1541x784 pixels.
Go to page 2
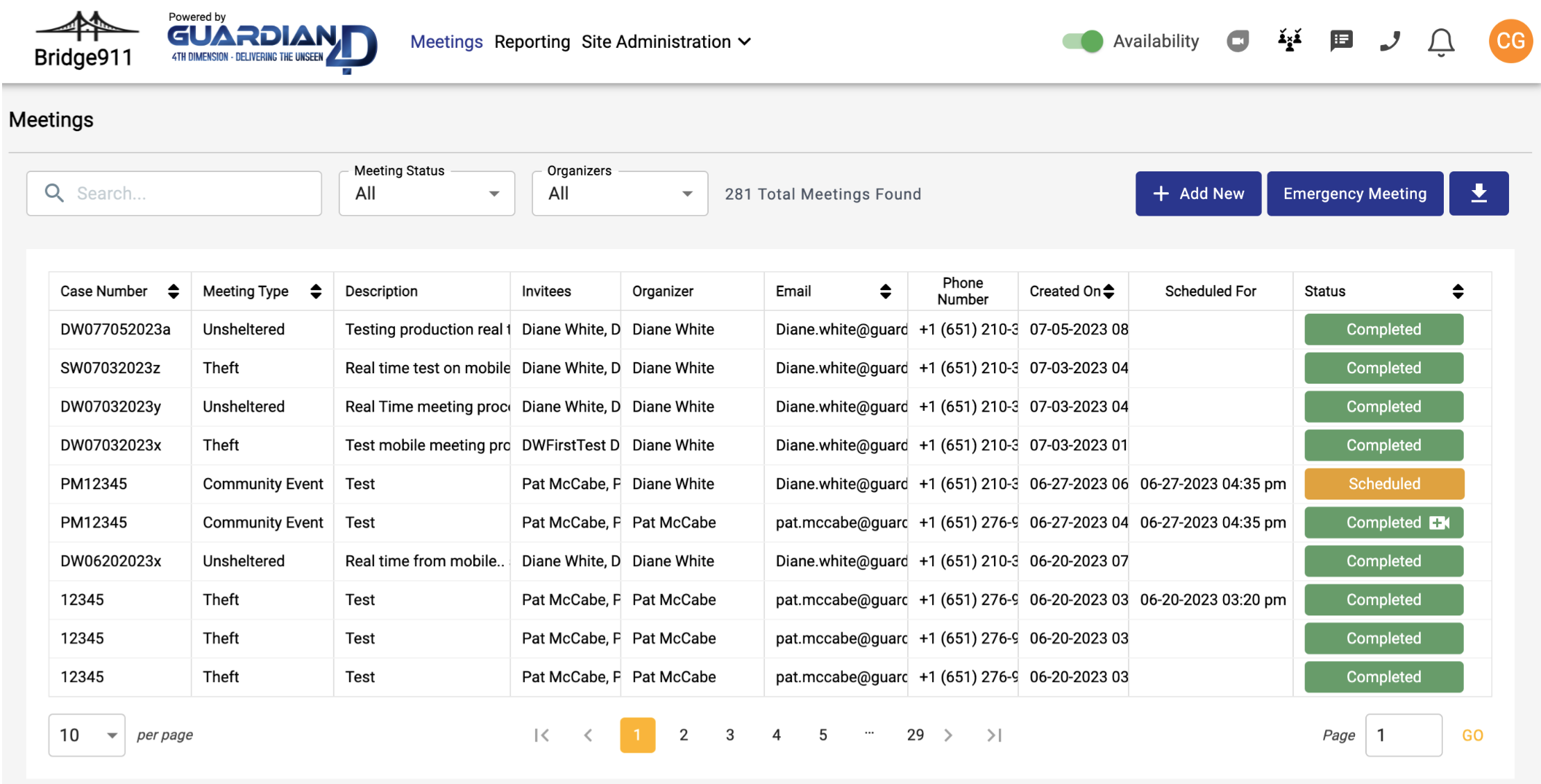(x=684, y=735)
